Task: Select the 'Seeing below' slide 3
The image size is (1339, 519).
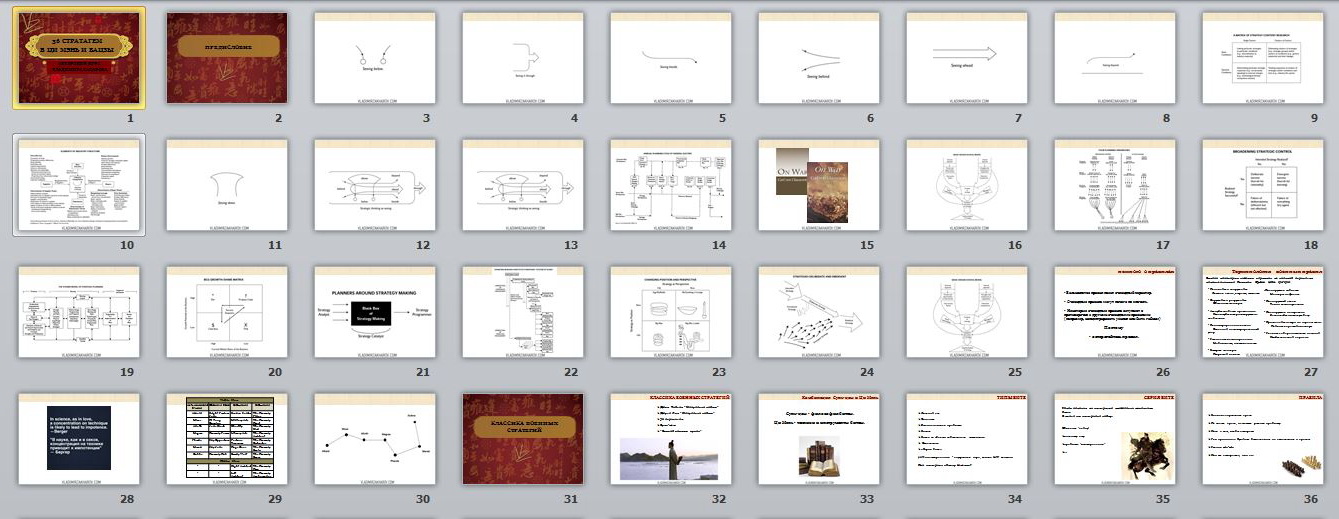Action: tap(375, 57)
